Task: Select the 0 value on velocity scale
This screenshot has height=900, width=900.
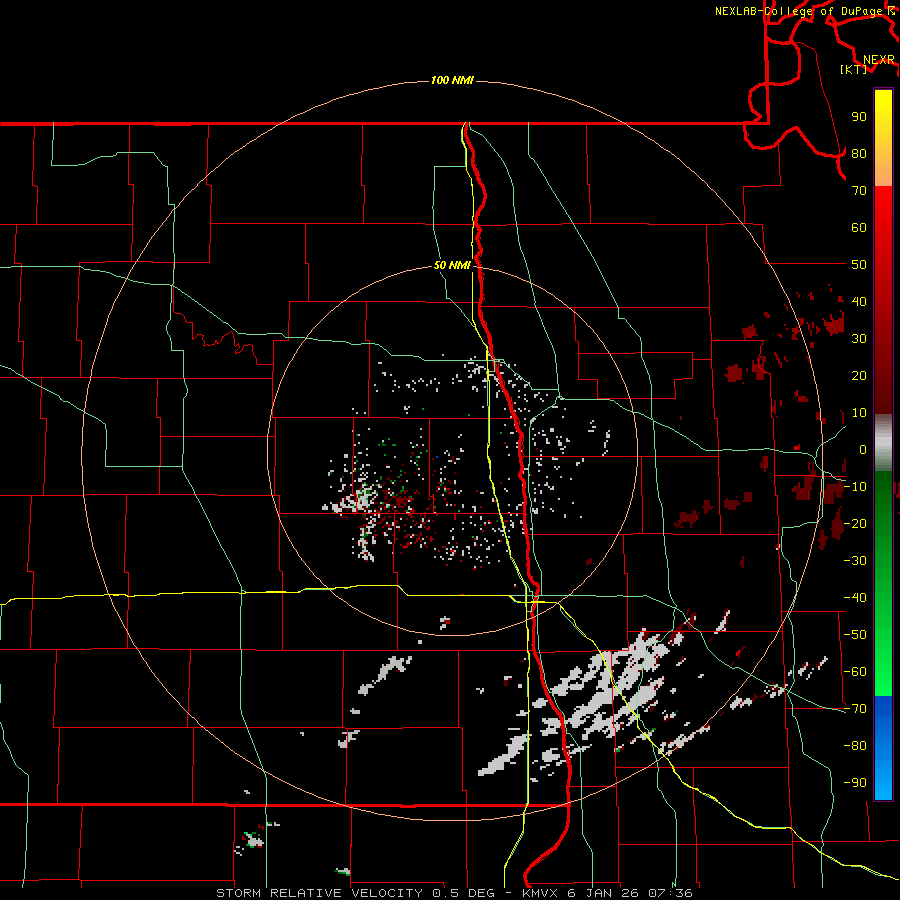Action: pyautogui.click(x=863, y=449)
